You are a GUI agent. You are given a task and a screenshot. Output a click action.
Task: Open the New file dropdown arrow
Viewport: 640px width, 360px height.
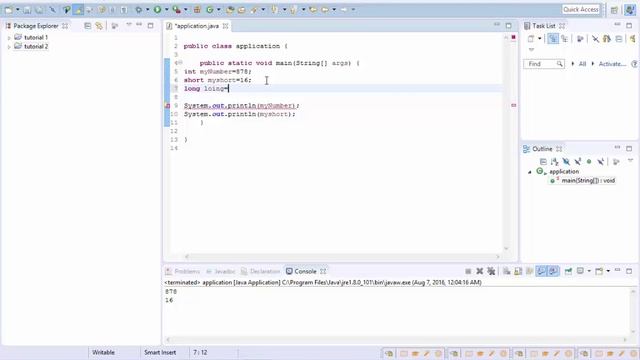18,9
